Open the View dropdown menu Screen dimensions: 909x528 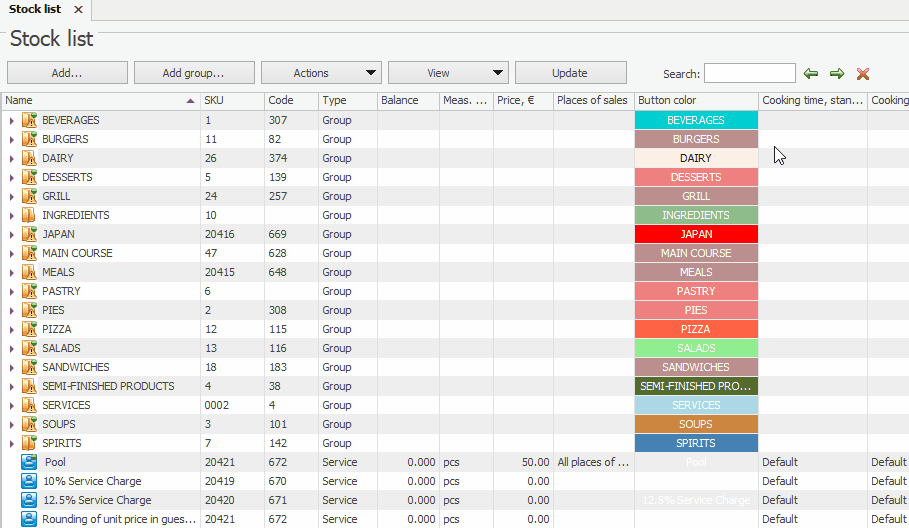tap(448, 73)
